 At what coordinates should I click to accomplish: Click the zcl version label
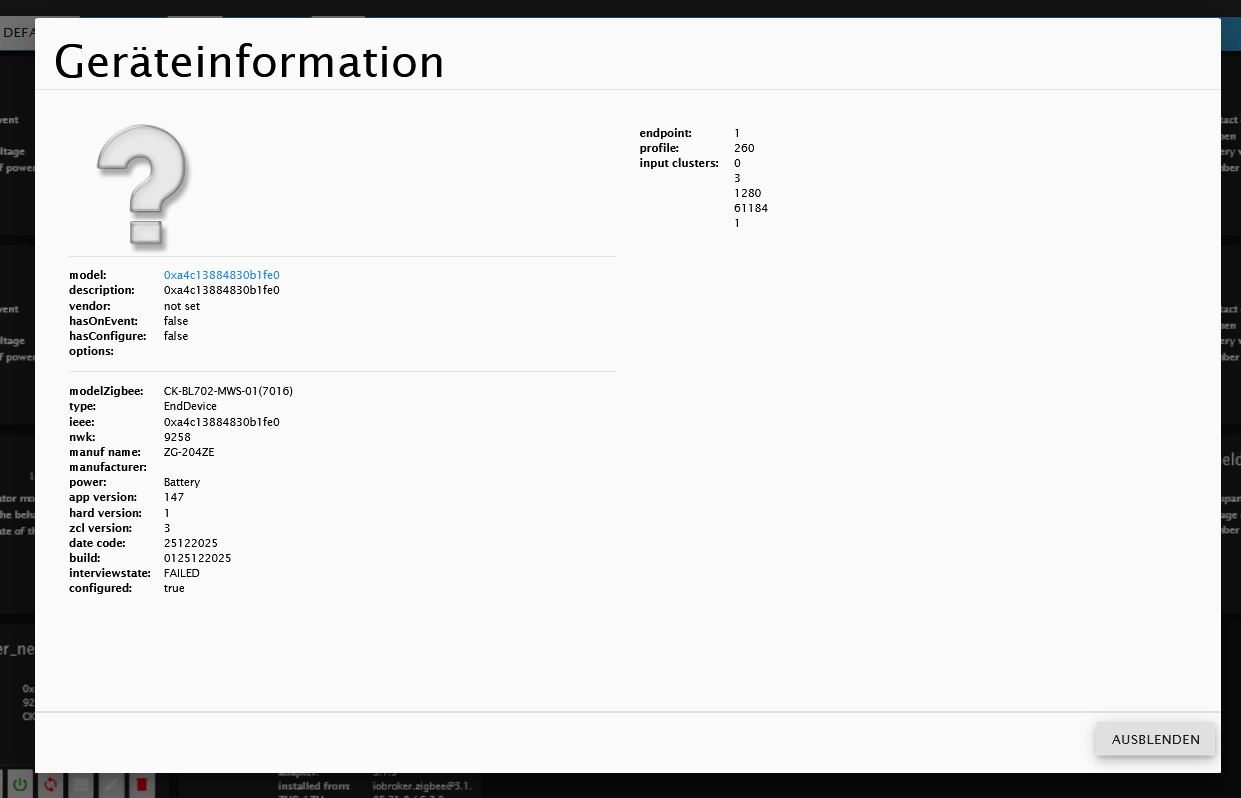click(x=100, y=528)
